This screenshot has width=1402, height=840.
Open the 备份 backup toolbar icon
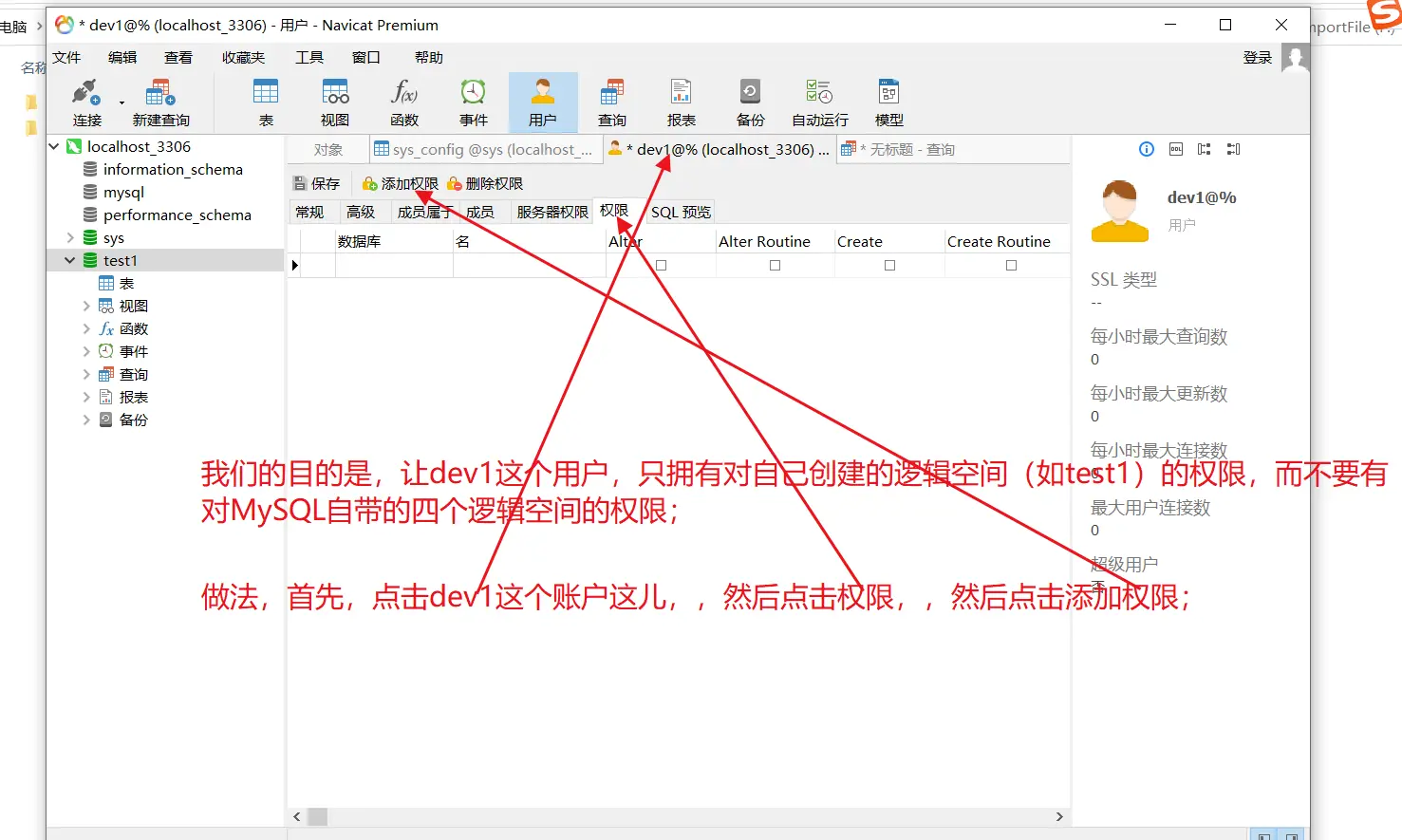[x=751, y=103]
